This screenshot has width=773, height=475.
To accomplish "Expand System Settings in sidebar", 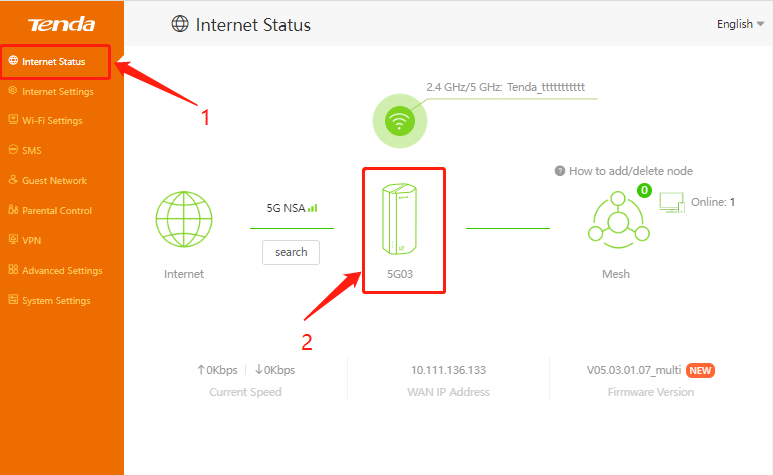I will (56, 301).
